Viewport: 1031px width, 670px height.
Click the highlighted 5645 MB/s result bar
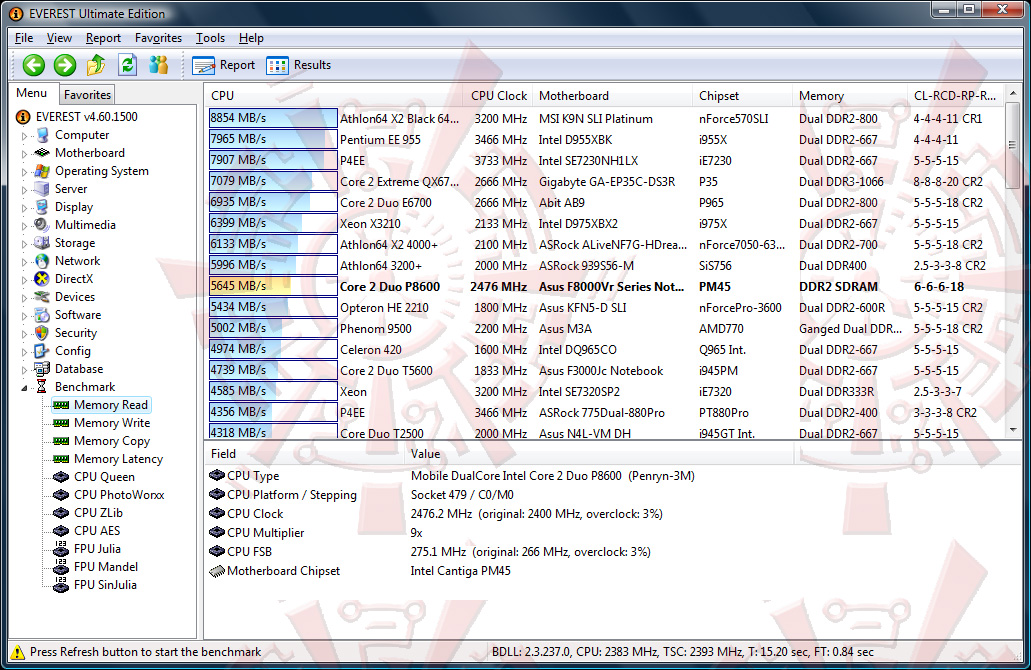(x=273, y=286)
